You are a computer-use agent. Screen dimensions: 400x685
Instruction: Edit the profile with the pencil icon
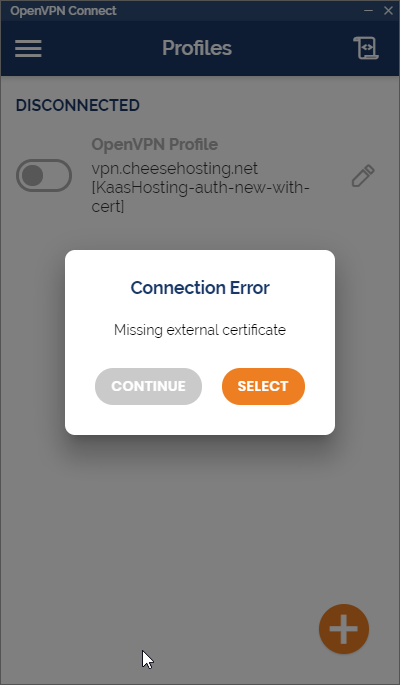363,176
